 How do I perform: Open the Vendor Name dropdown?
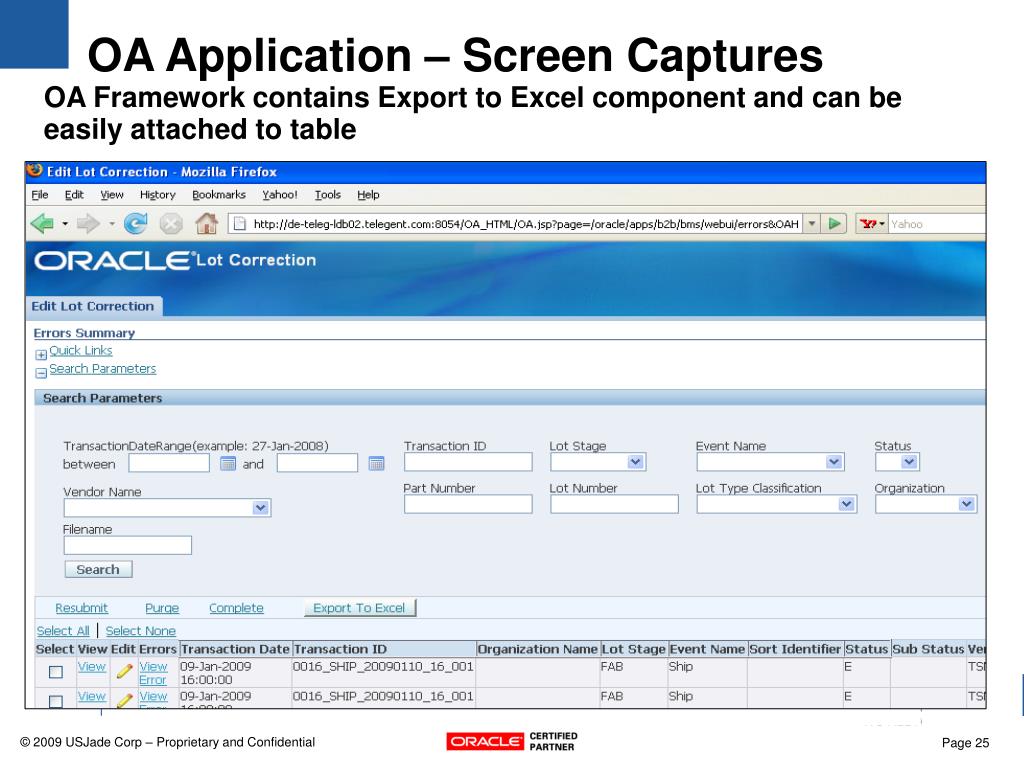(261, 508)
